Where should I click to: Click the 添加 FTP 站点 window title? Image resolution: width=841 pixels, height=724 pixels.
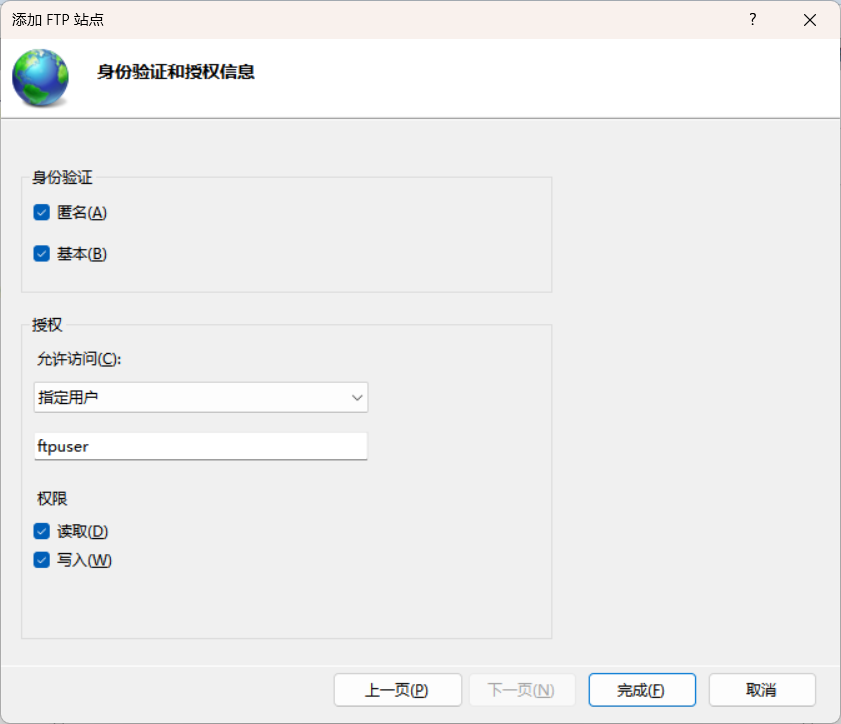[58, 20]
